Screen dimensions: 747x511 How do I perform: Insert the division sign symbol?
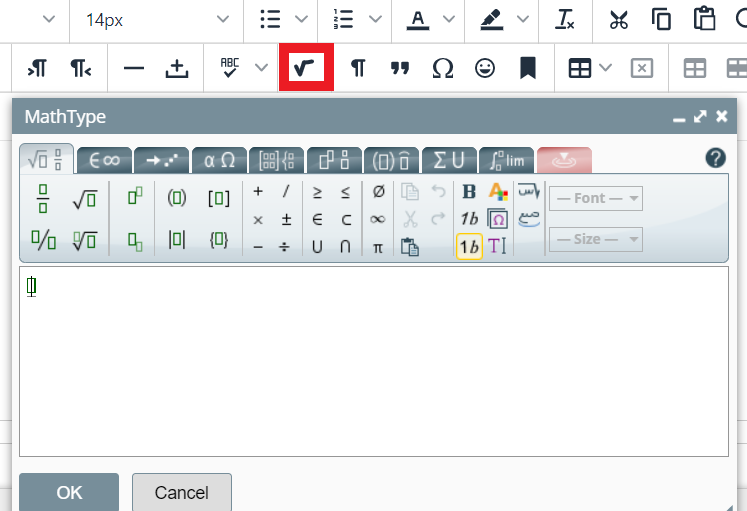[x=284, y=247]
